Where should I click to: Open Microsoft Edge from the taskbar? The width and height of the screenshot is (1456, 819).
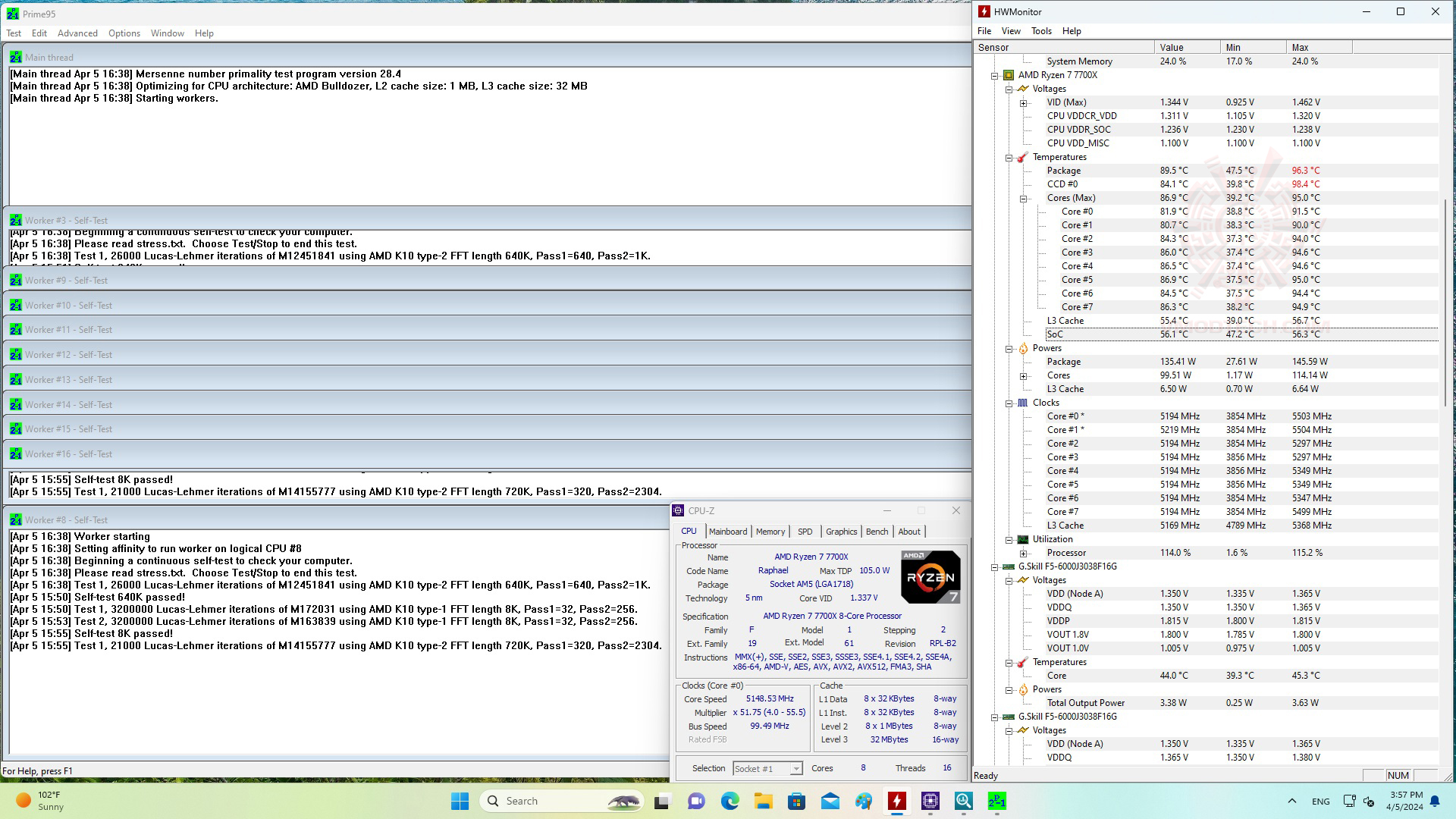(730, 801)
